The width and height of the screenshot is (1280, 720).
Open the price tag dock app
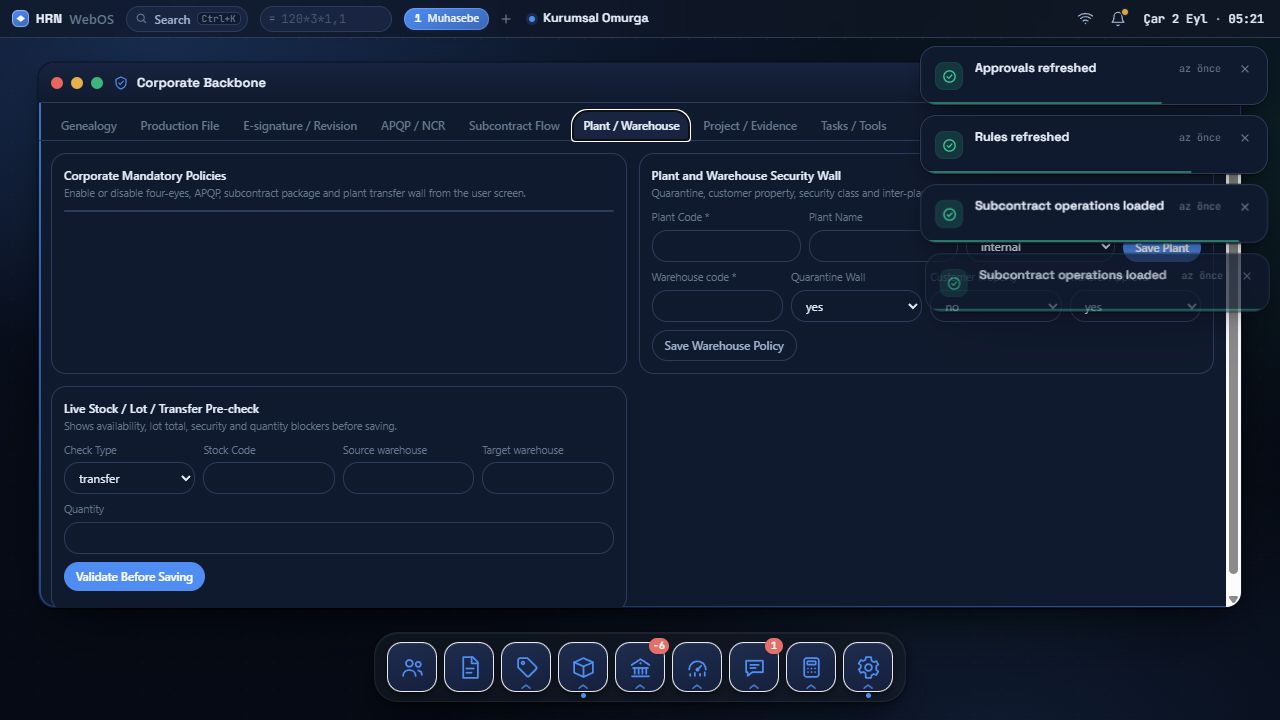(526, 667)
